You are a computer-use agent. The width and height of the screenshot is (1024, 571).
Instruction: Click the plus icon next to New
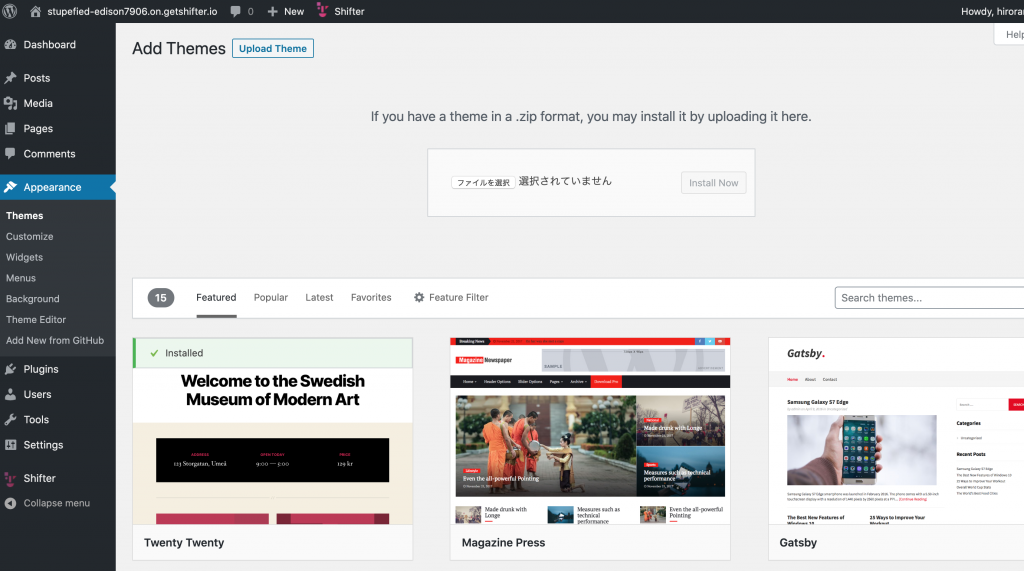pyautogui.click(x=272, y=11)
